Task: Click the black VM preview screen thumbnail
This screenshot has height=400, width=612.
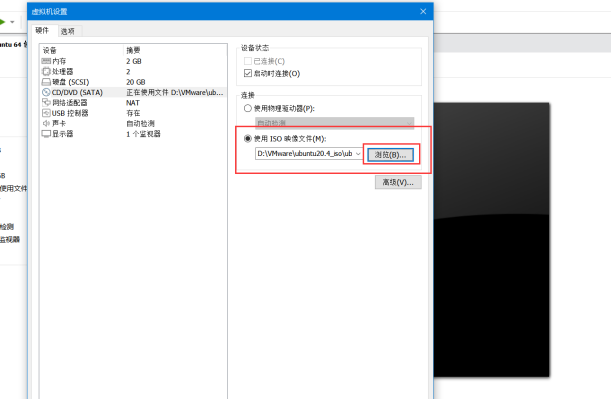Action: tap(491, 240)
